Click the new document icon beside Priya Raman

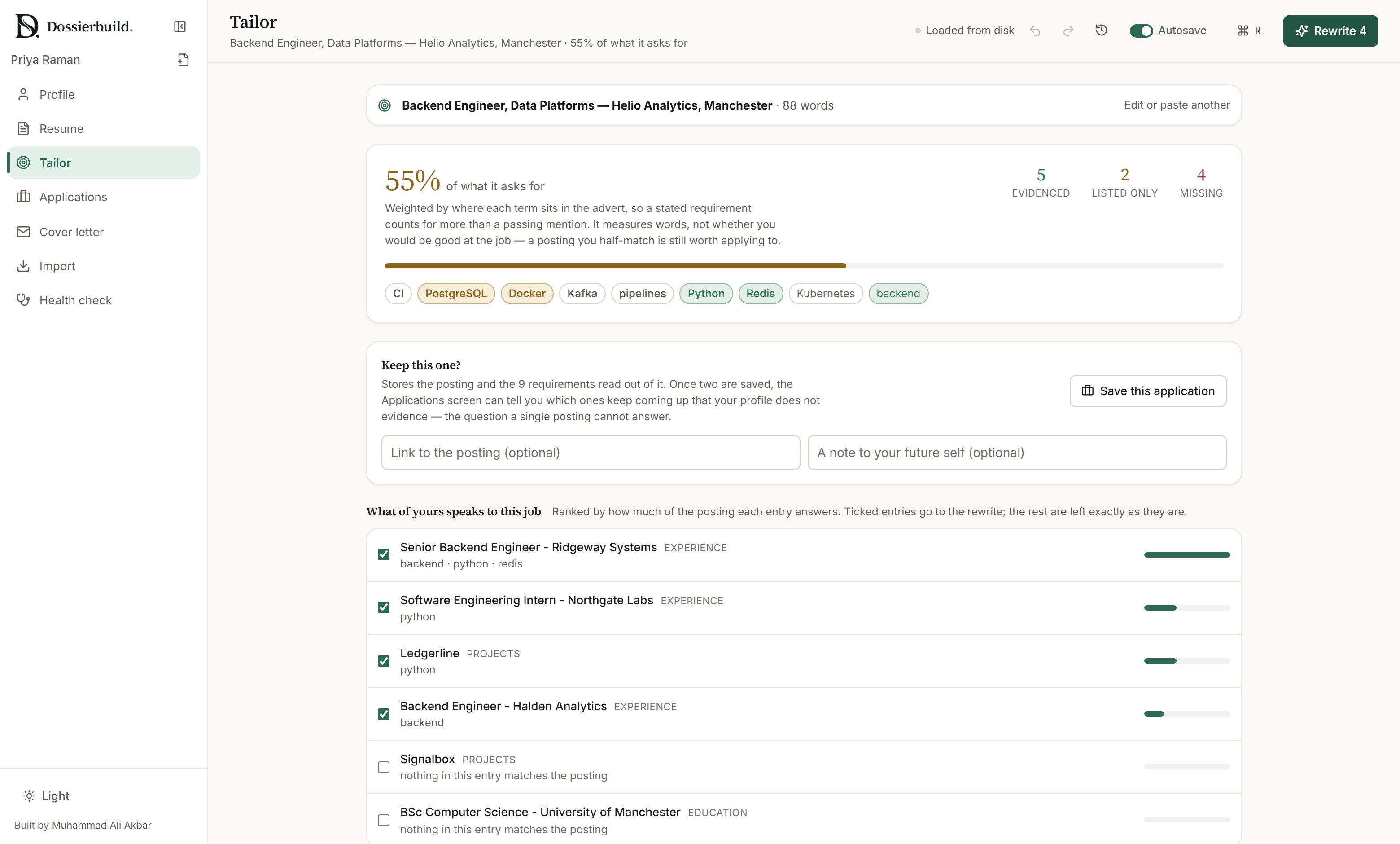pos(183,60)
